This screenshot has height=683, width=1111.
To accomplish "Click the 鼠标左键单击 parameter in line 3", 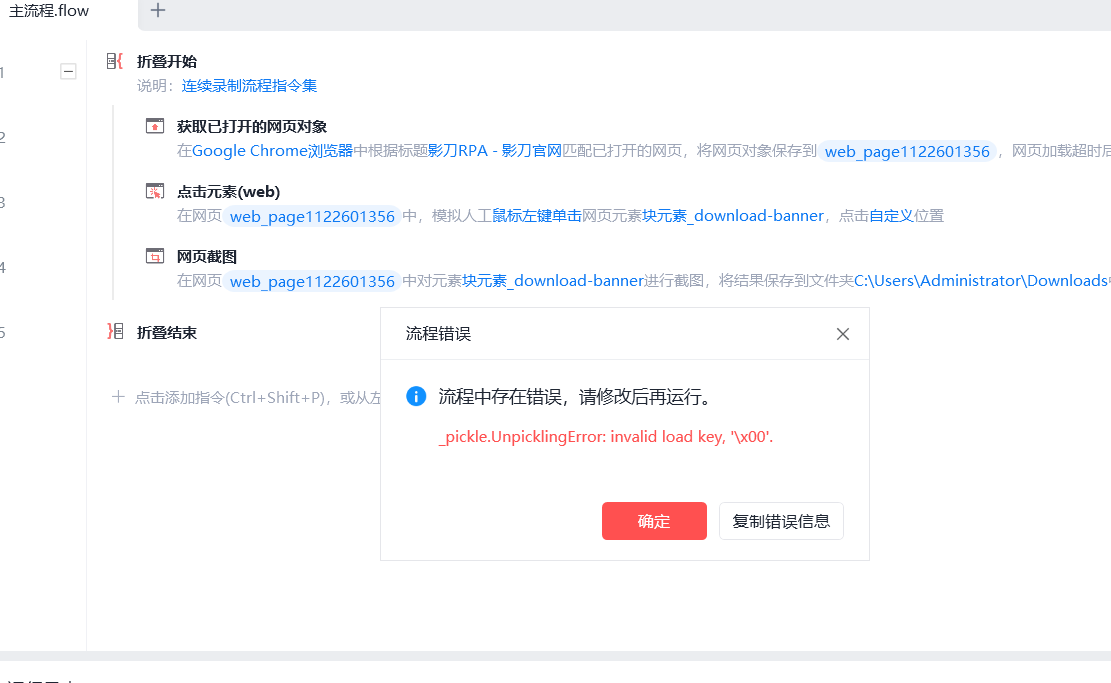I will (536, 215).
